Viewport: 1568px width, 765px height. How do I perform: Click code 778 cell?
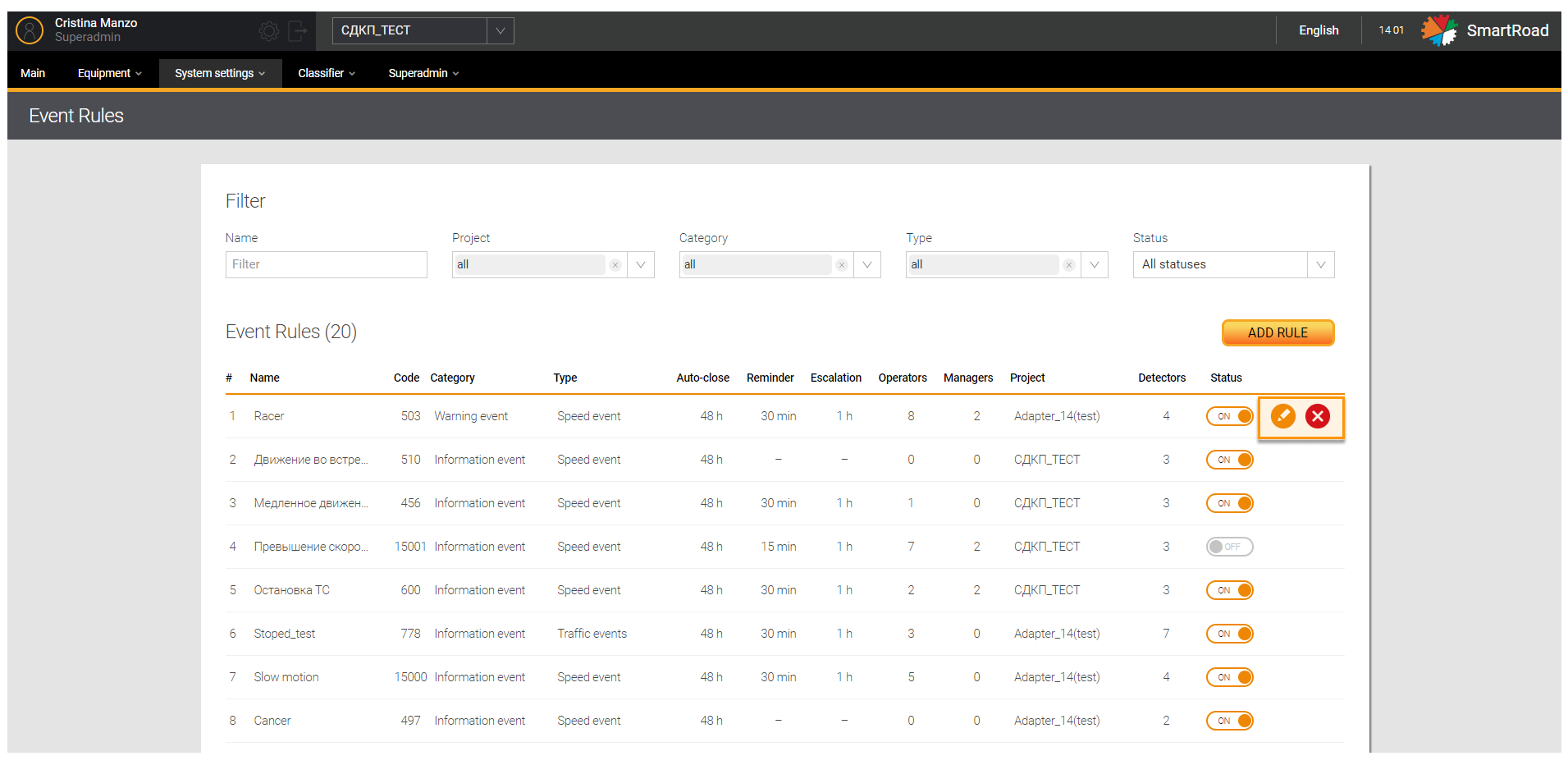[410, 634]
